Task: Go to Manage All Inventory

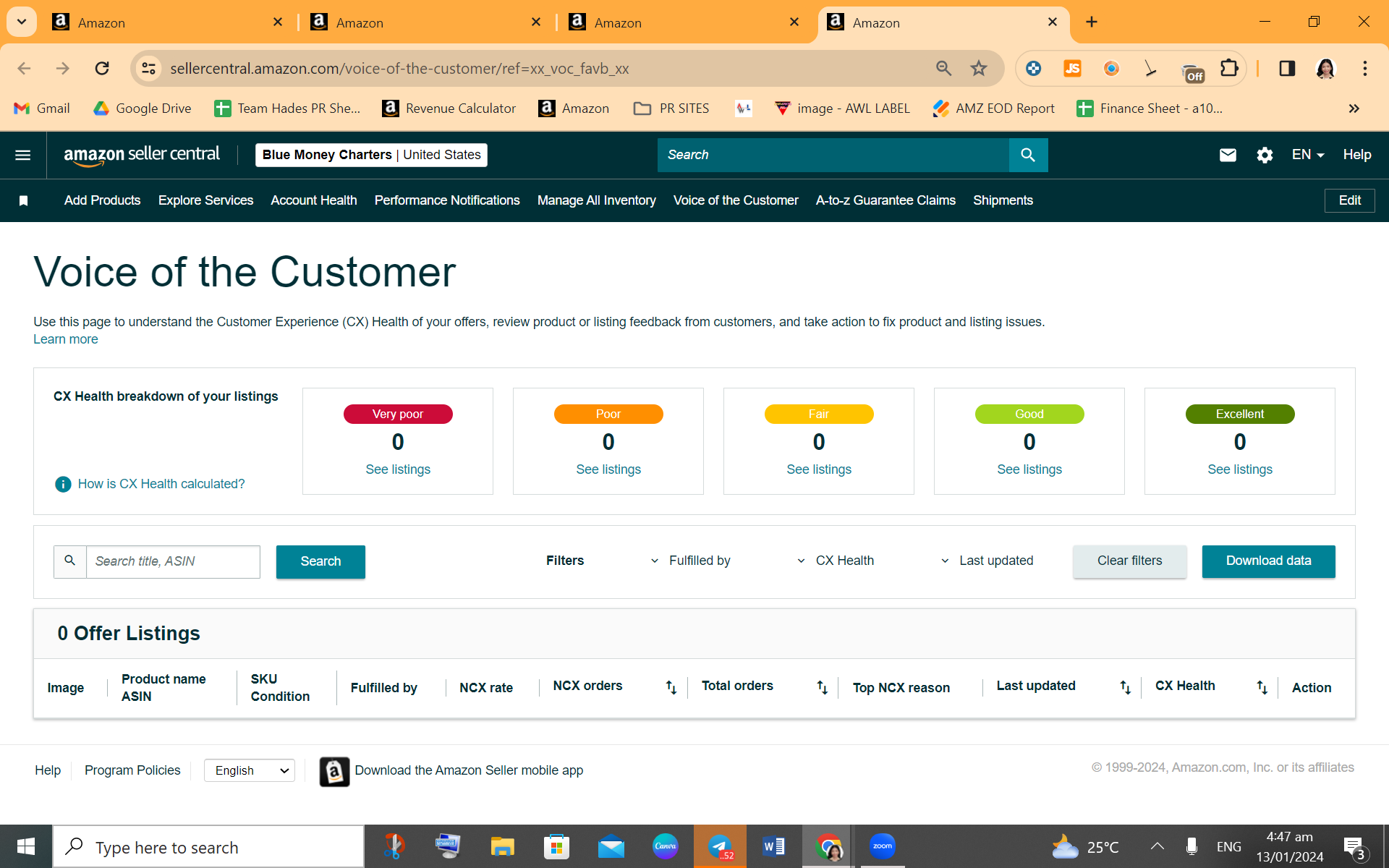Action: pyautogui.click(x=597, y=200)
